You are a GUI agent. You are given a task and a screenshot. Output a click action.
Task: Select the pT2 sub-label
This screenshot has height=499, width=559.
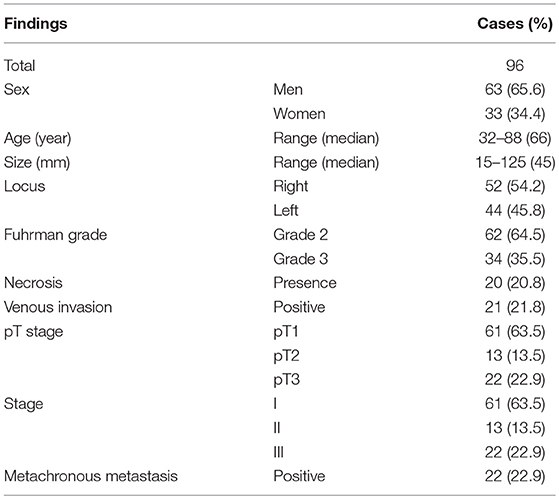(x=286, y=356)
